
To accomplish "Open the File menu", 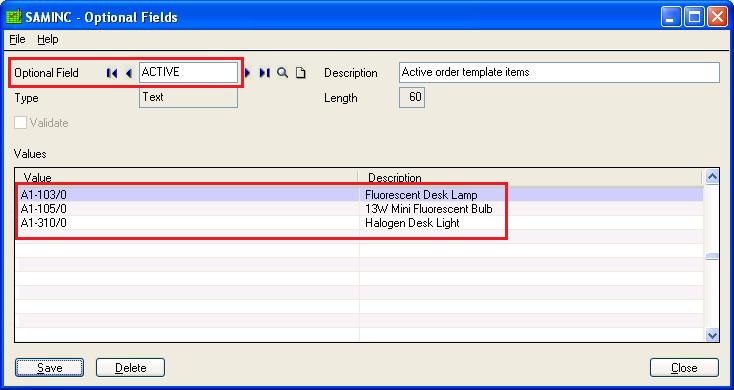I will tap(17, 39).
